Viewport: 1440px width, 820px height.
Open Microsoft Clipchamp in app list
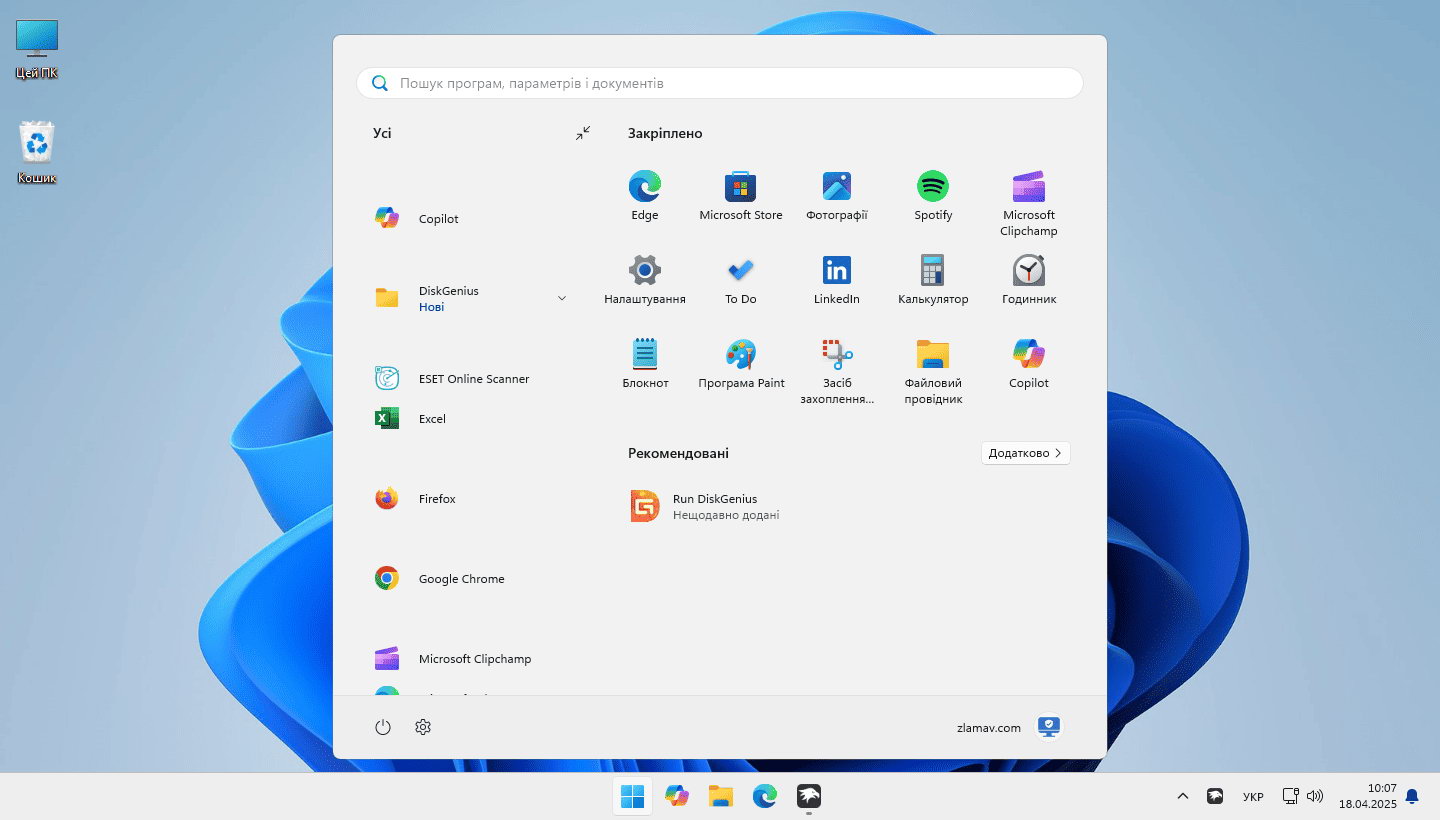pos(470,658)
